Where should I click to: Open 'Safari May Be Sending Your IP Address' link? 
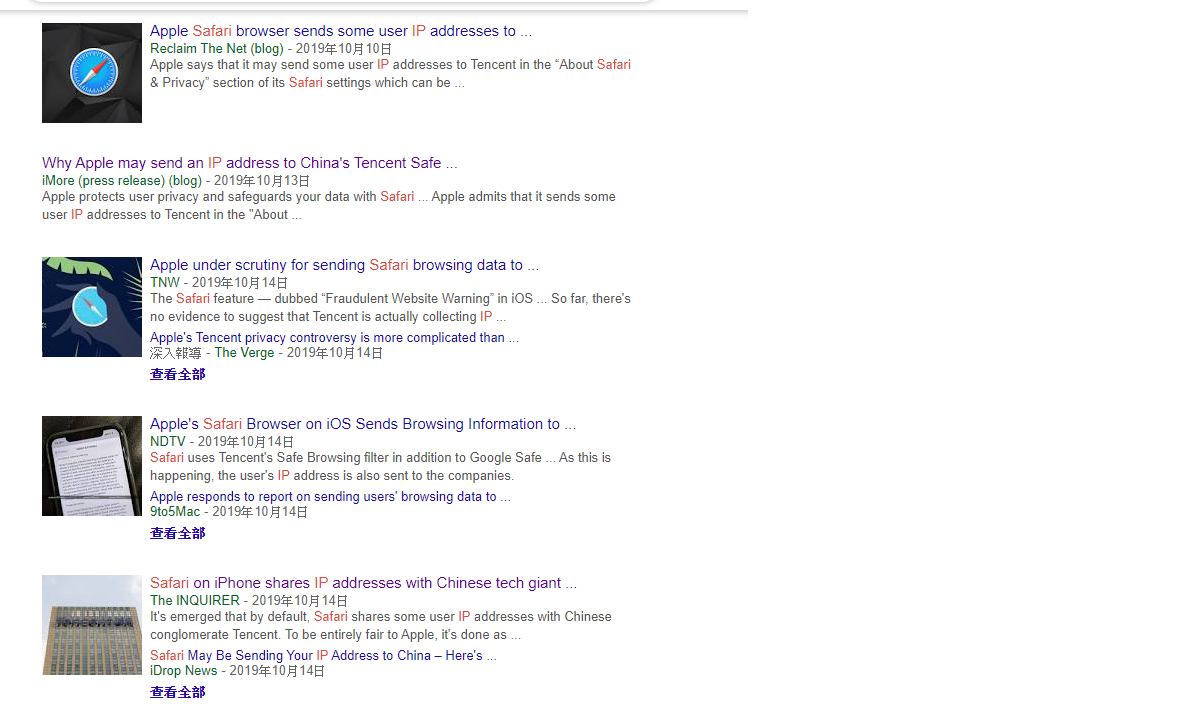click(x=323, y=656)
